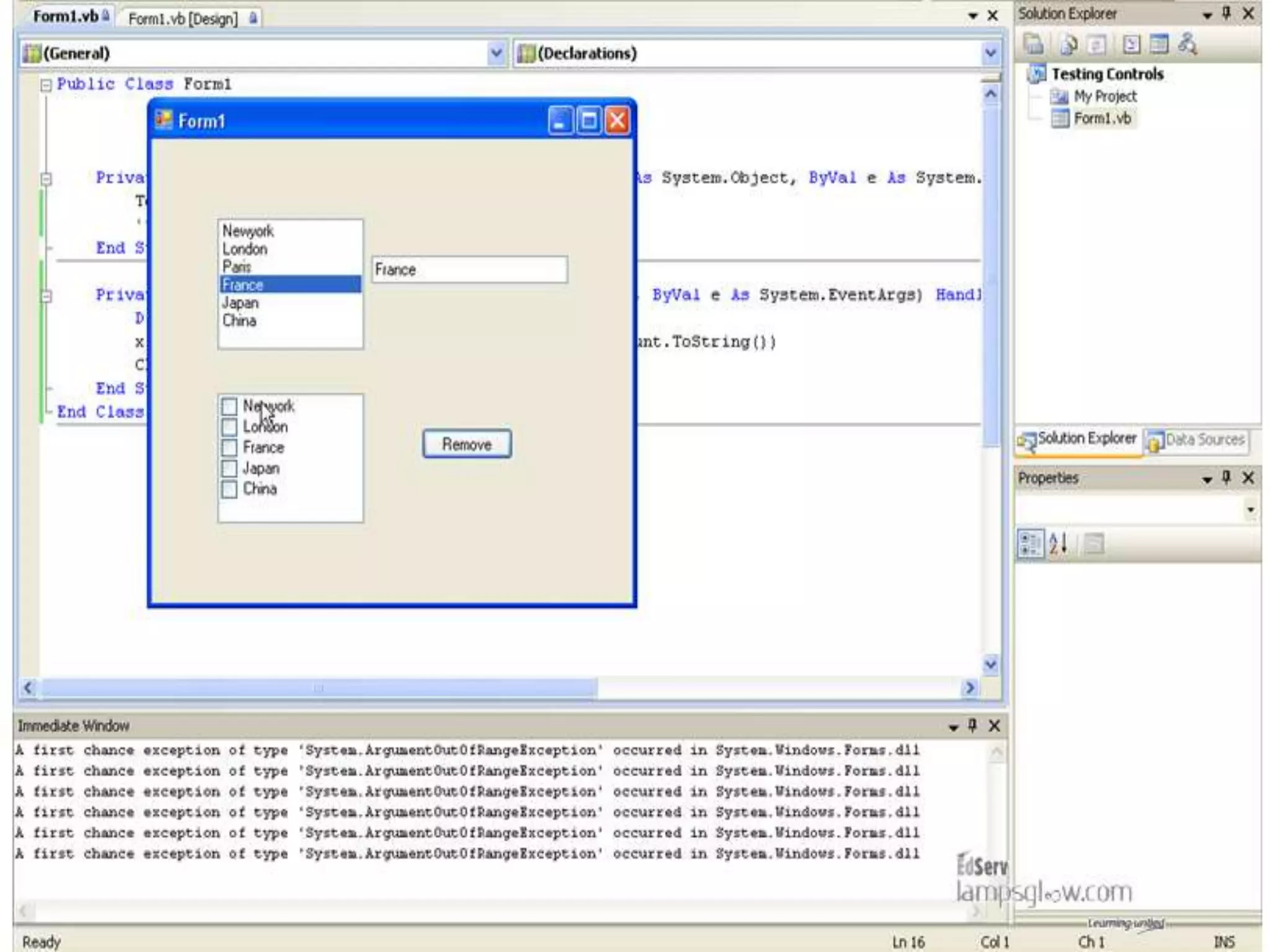1270x952 pixels.
Task: Click code editor vertical scrollbar up arrow
Action: (990, 94)
